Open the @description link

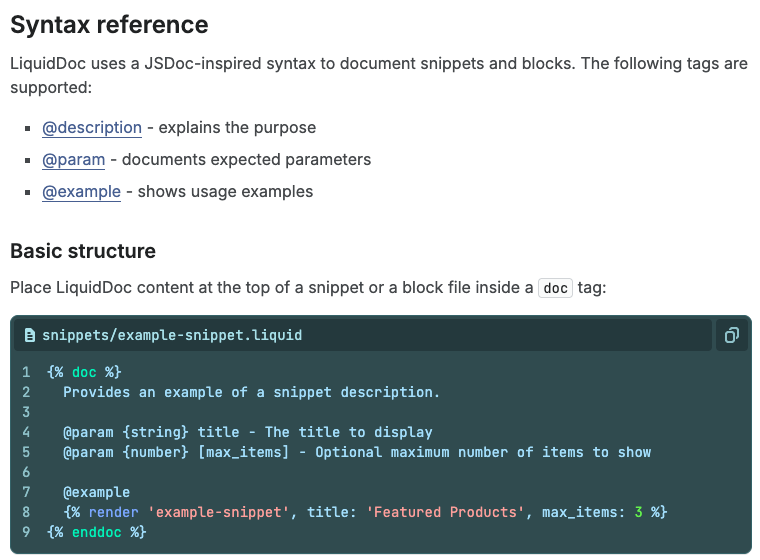point(92,128)
